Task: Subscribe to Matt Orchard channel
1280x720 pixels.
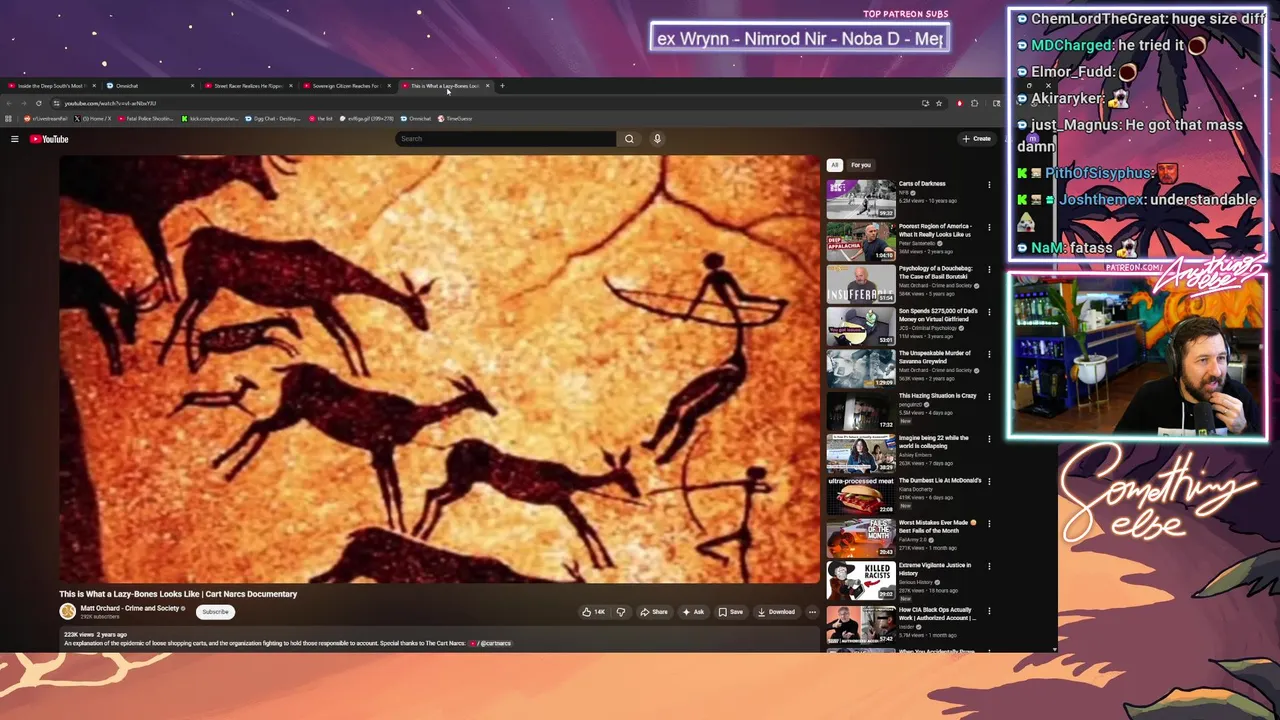Action: point(215,612)
